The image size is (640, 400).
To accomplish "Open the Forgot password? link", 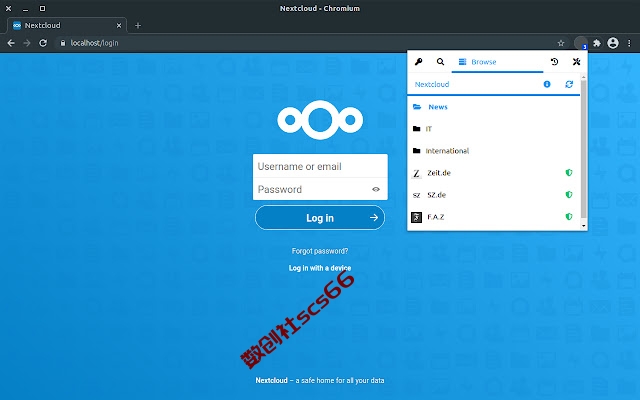I will pyautogui.click(x=320, y=251).
